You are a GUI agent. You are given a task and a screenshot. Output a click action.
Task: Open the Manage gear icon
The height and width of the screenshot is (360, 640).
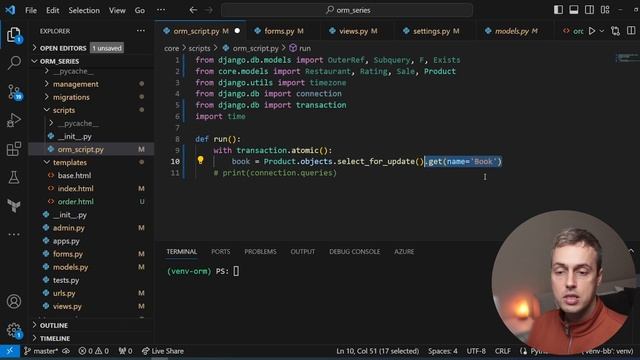click(x=14, y=330)
